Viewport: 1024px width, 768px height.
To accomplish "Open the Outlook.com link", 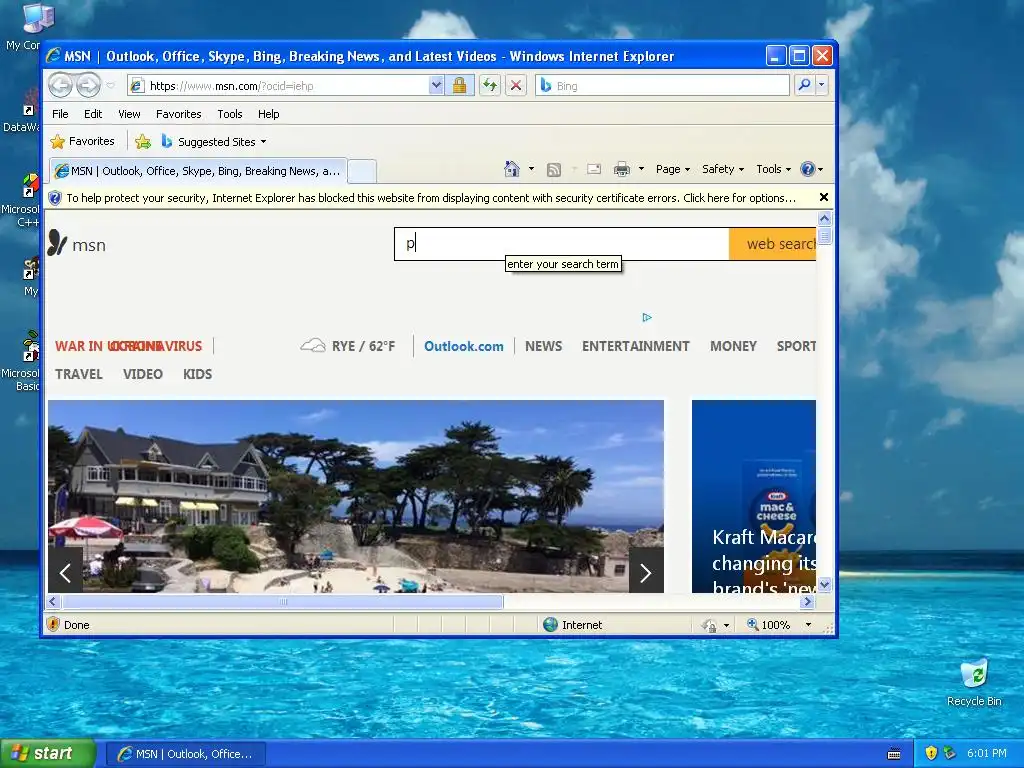I will click(464, 346).
